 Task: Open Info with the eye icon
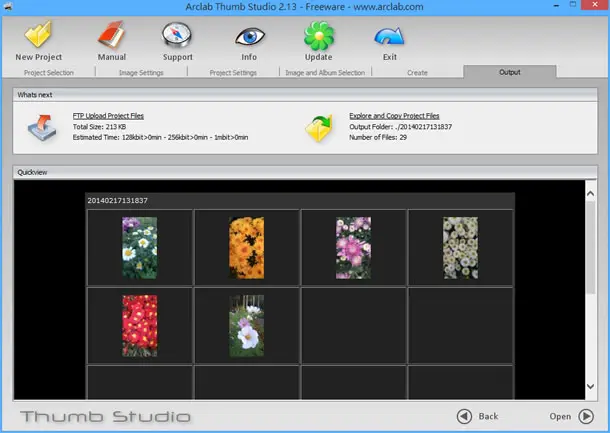(x=250, y=37)
